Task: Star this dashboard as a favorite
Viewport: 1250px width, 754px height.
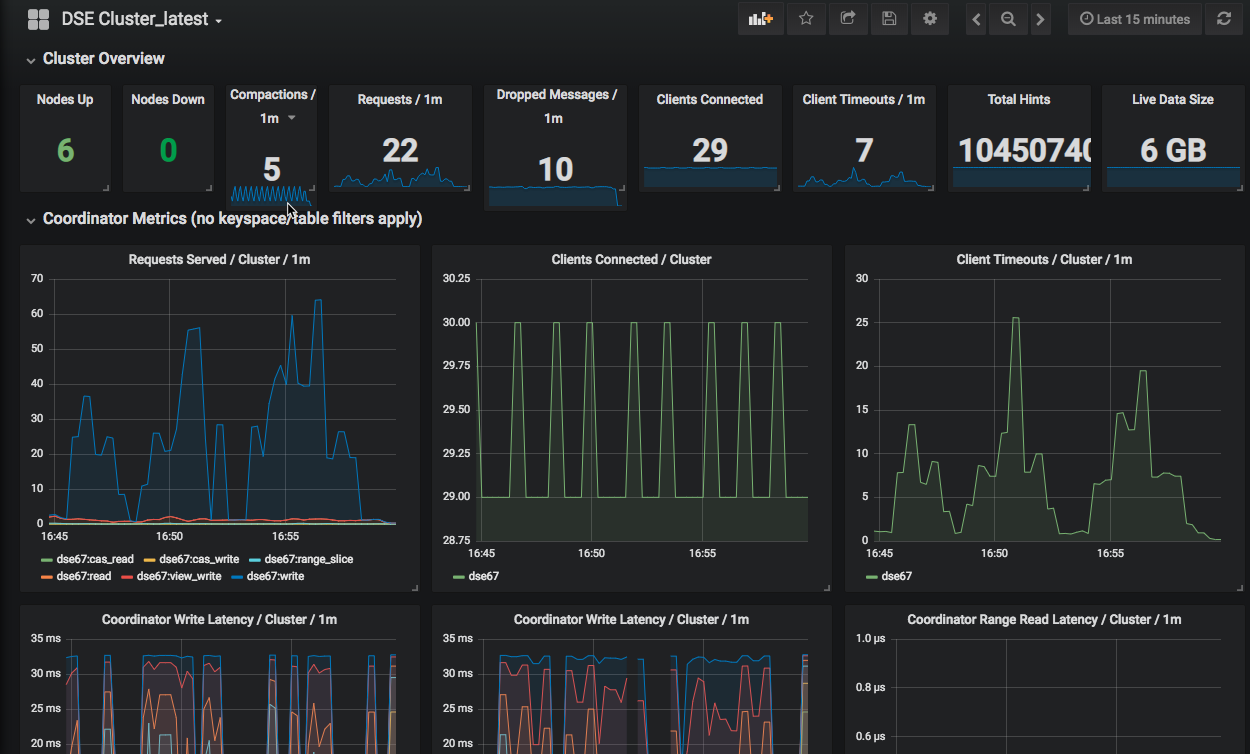Action: tap(806, 19)
